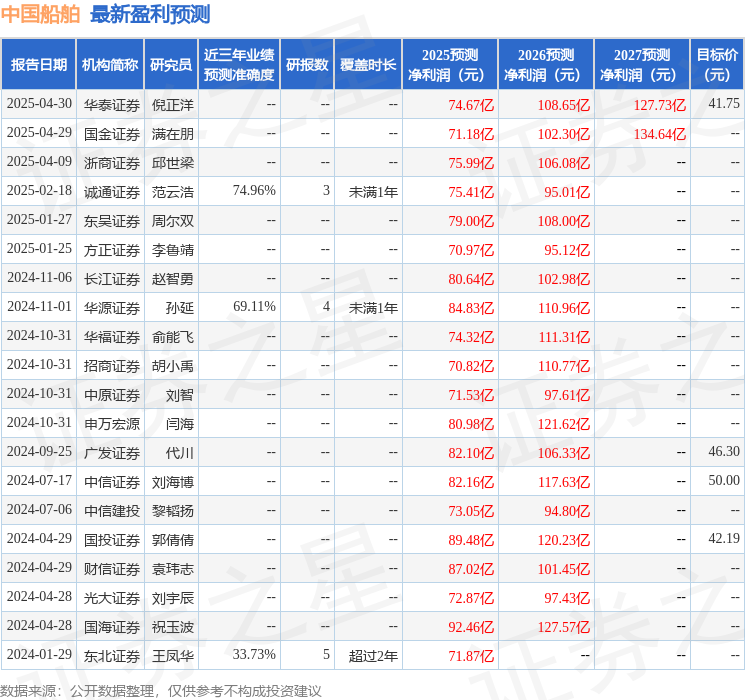Click 中信建投 institution cell
This screenshot has height=700, width=745.
pyautogui.click(x=112, y=511)
